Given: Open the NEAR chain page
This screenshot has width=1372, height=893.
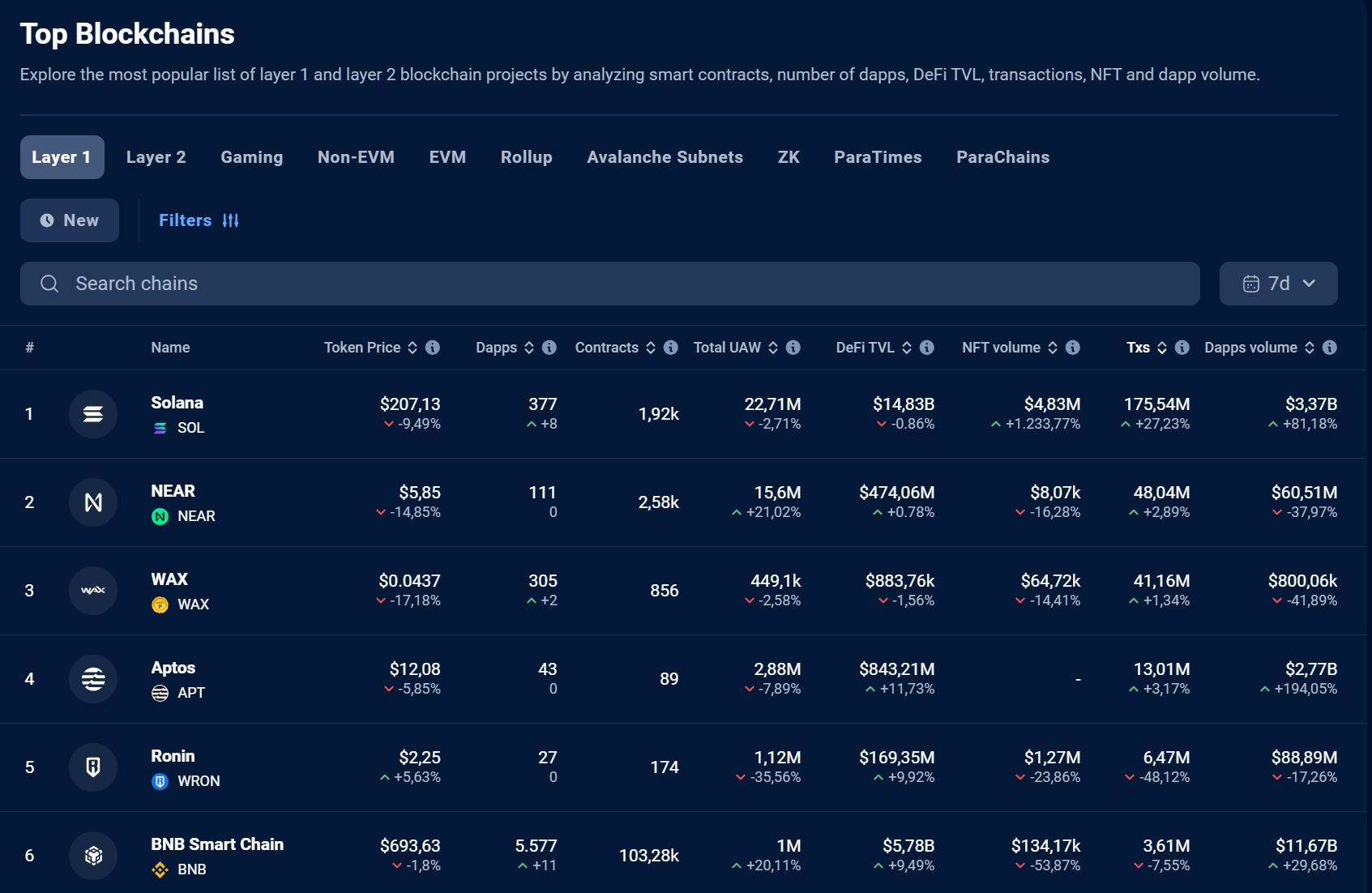Looking at the screenshot, I should coord(173,491).
